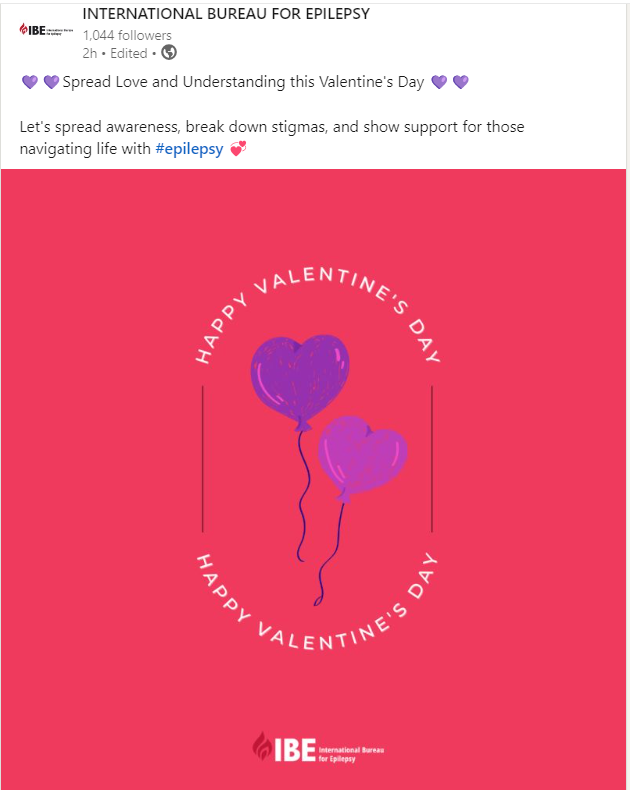
Task: Click the left vertical line beside the balloons
Action: click(203, 458)
